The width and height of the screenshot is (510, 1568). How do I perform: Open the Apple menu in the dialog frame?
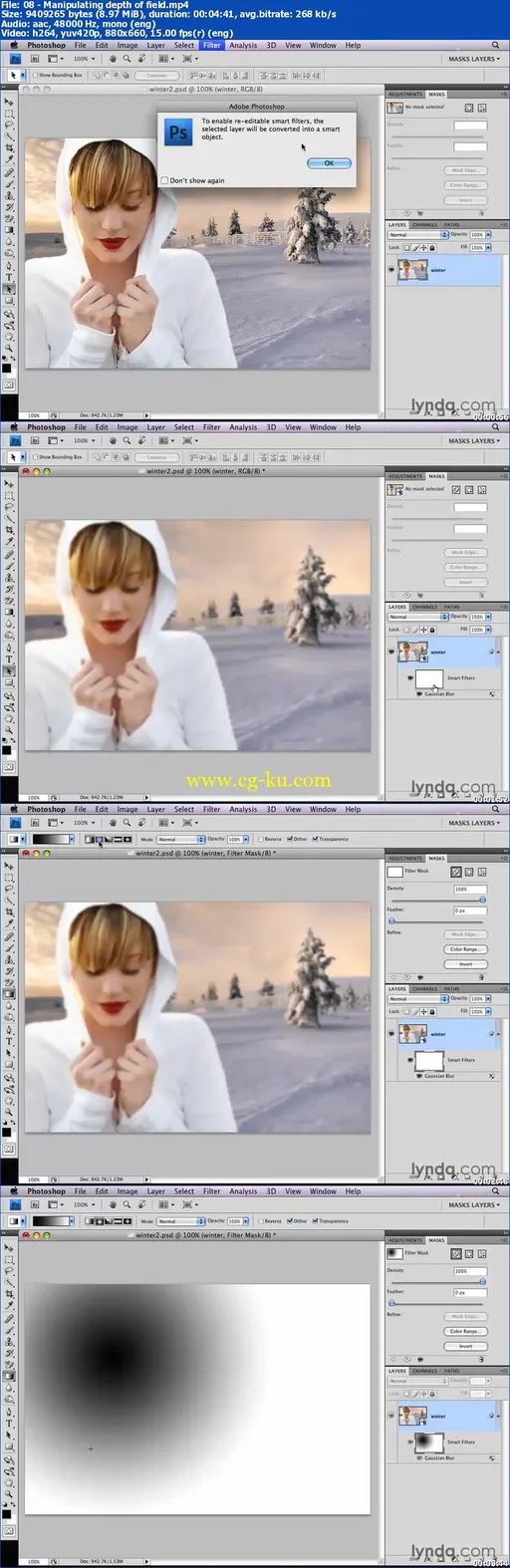click(14, 45)
